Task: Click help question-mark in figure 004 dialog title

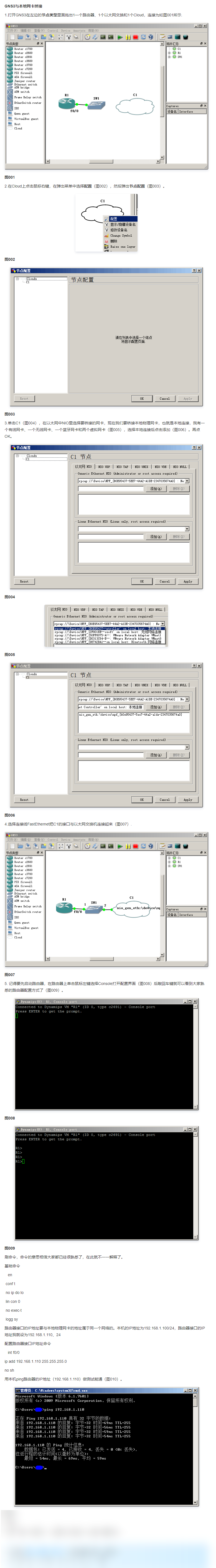Action: [194, 447]
